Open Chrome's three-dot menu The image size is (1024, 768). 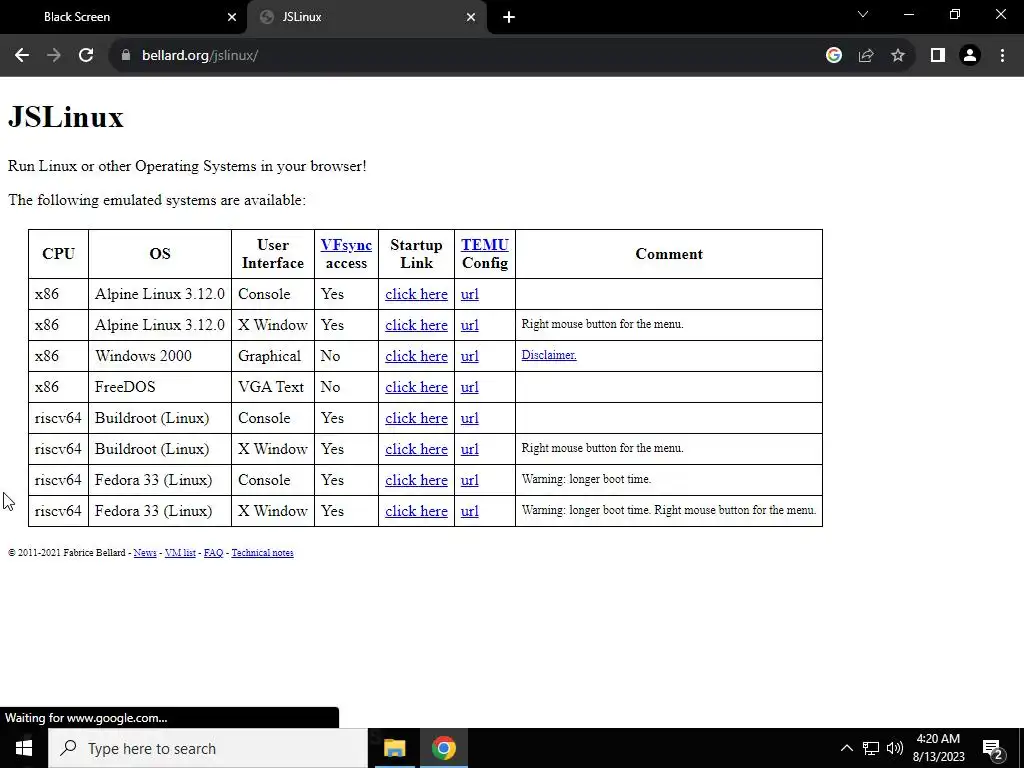point(1002,56)
